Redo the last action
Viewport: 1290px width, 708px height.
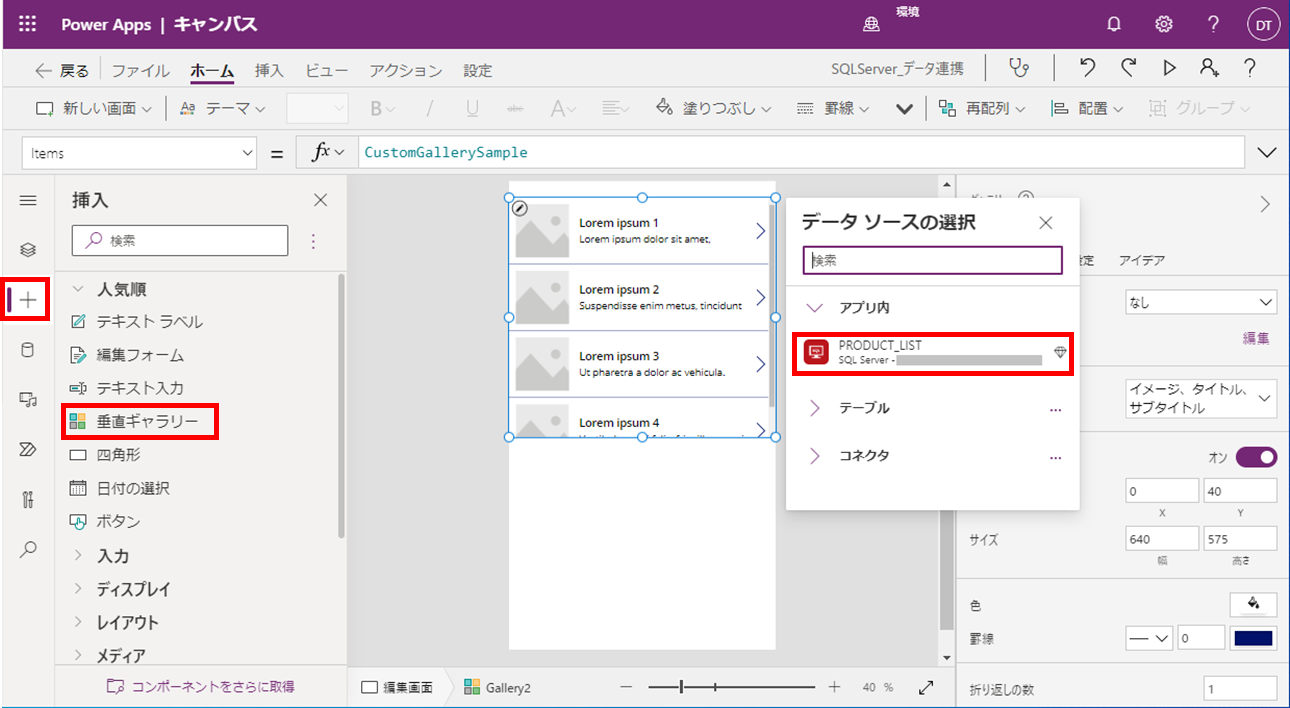click(x=1129, y=68)
